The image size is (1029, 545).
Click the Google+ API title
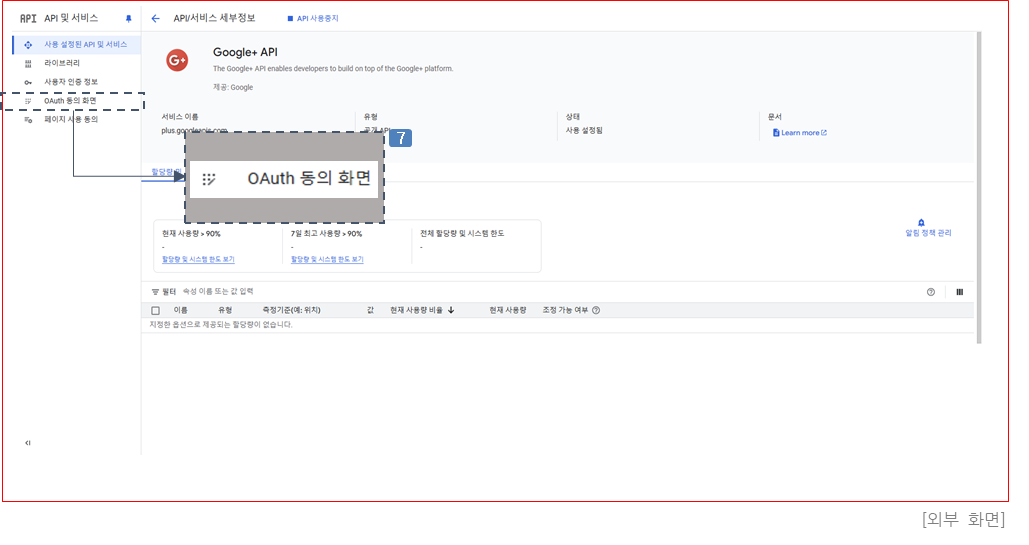click(x=245, y=53)
